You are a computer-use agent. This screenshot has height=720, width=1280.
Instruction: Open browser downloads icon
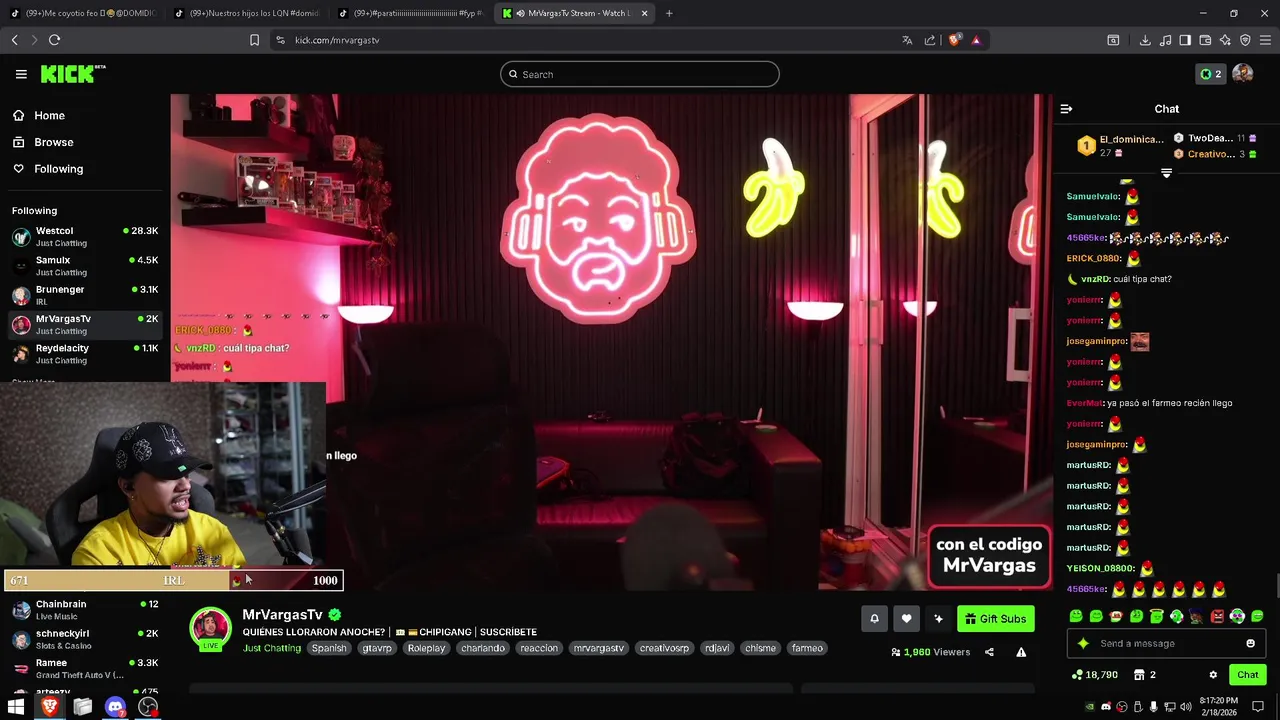pyautogui.click(x=1145, y=40)
